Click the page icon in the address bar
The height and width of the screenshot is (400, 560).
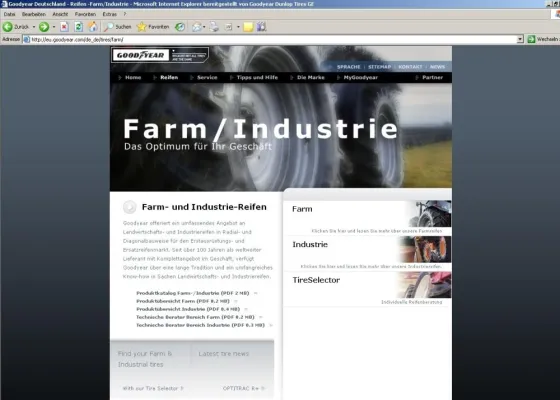(26, 39)
